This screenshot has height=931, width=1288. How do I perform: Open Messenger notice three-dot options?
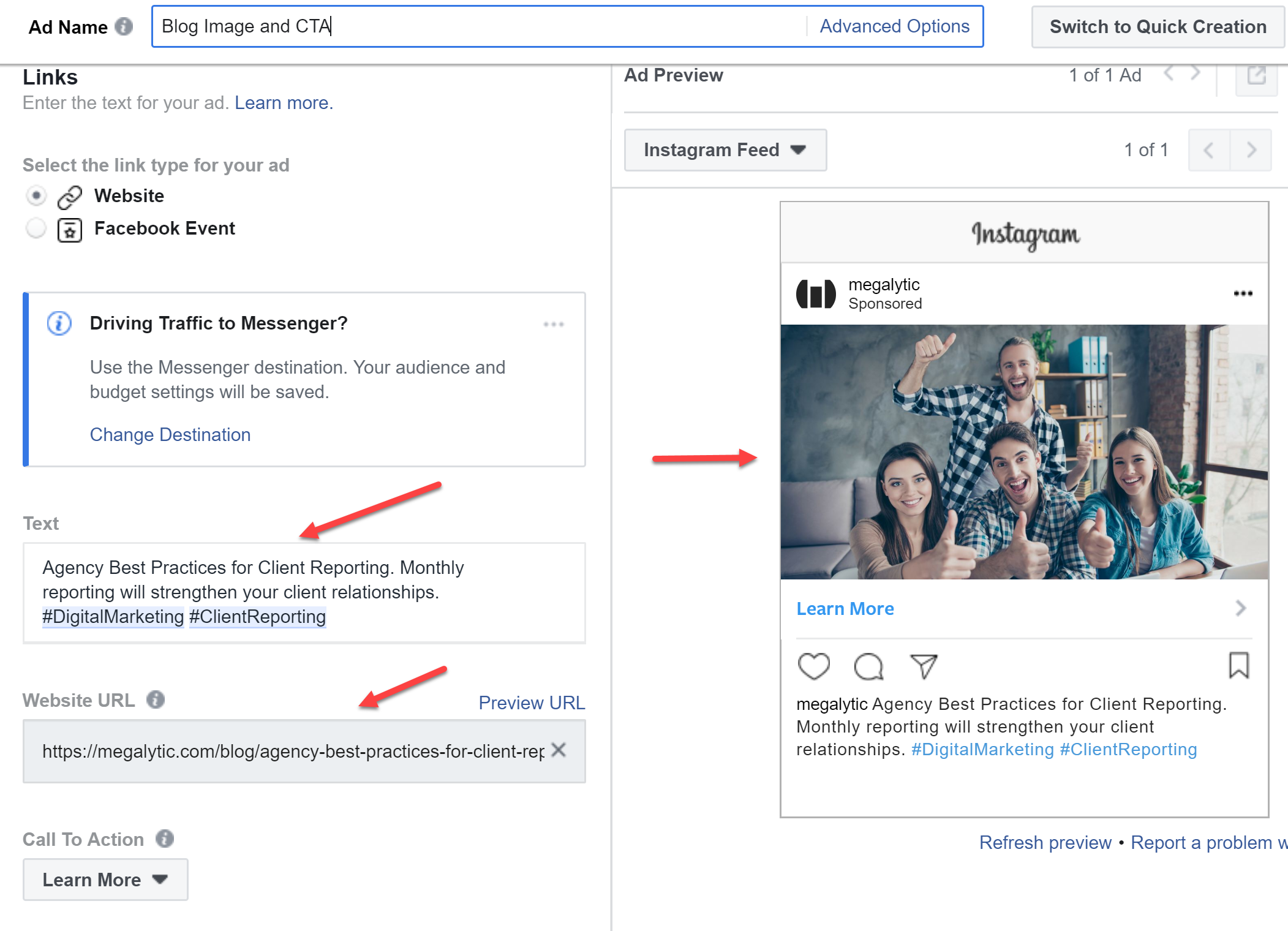(x=553, y=324)
